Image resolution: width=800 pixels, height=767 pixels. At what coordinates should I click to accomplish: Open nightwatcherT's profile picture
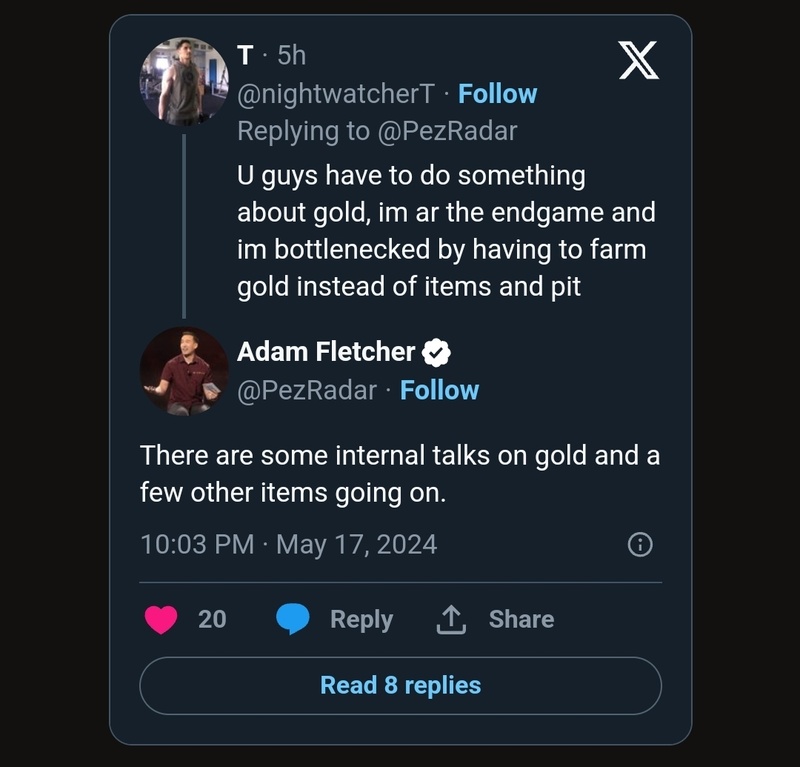pos(184,82)
